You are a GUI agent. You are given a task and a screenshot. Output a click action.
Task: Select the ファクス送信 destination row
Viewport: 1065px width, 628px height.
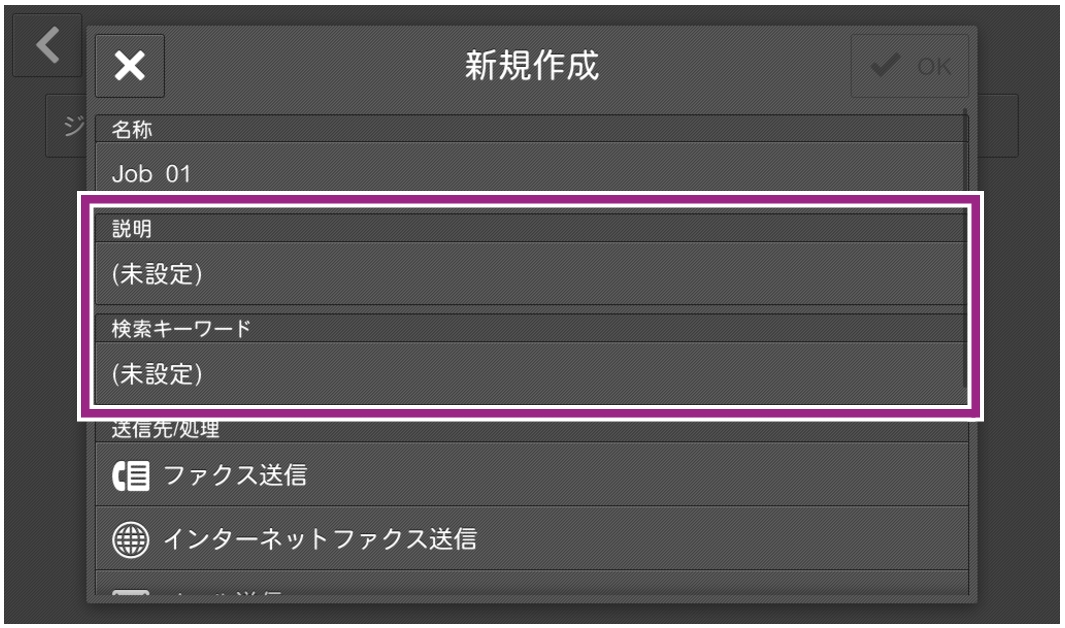[x=530, y=475]
